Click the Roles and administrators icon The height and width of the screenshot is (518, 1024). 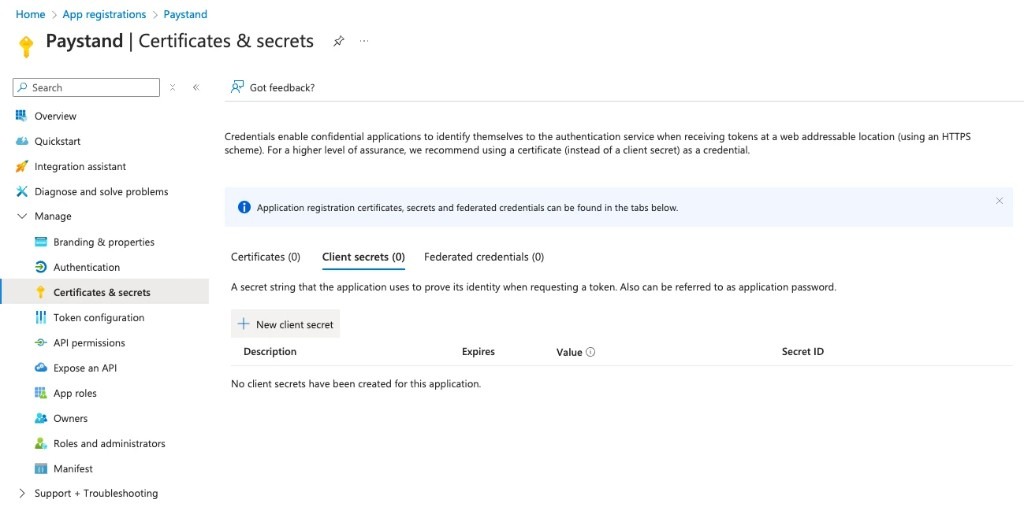(40, 443)
